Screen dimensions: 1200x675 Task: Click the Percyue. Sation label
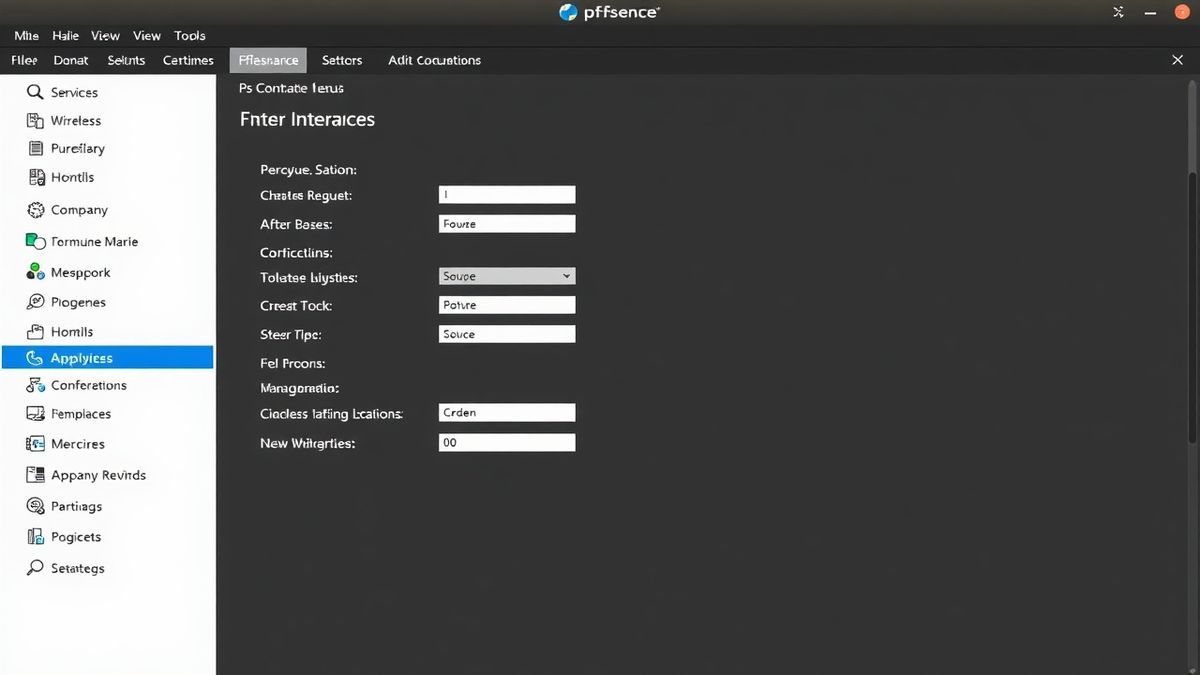click(x=308, y=170)
